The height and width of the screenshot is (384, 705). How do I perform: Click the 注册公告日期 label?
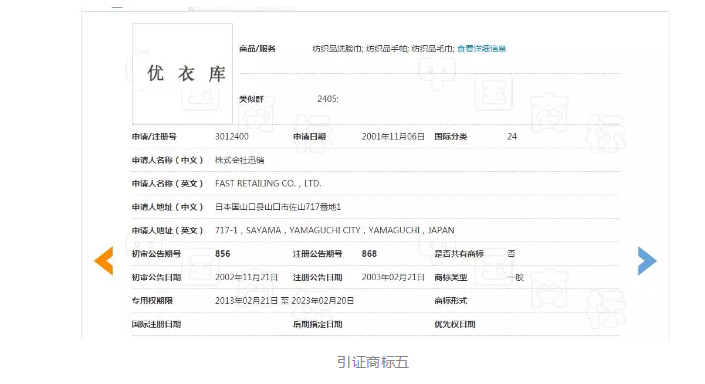pyautogui.click(x=317, y=277)
